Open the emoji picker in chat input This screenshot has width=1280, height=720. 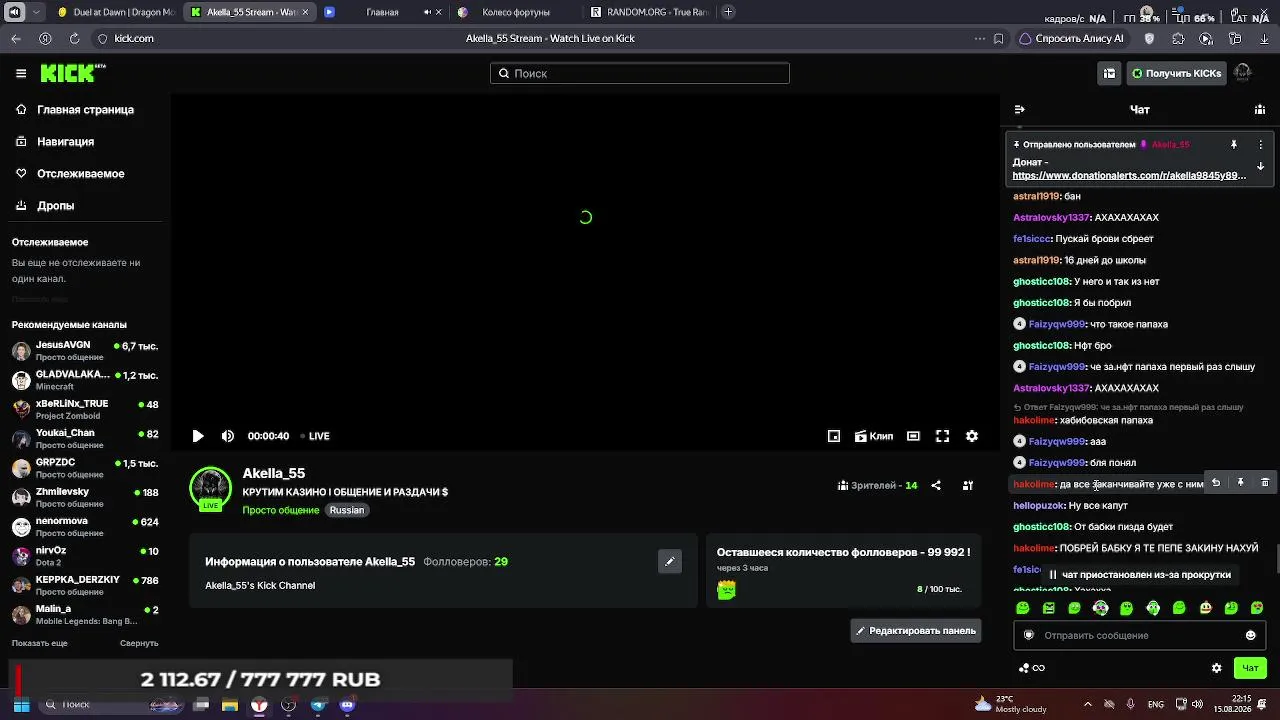point(1250,635)
